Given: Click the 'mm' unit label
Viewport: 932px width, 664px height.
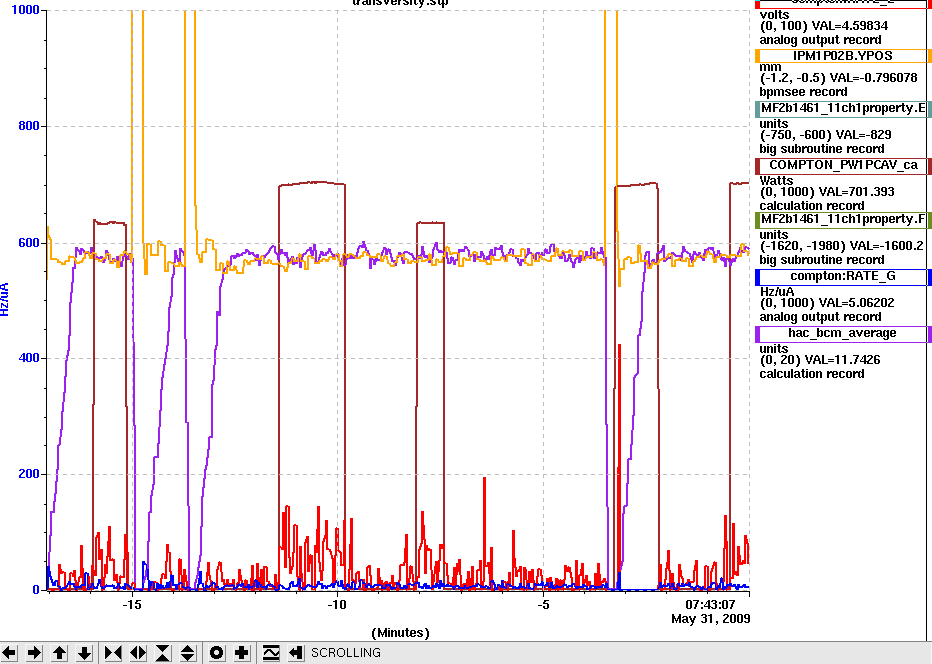Looking at the screenshot, I should 770,67.
